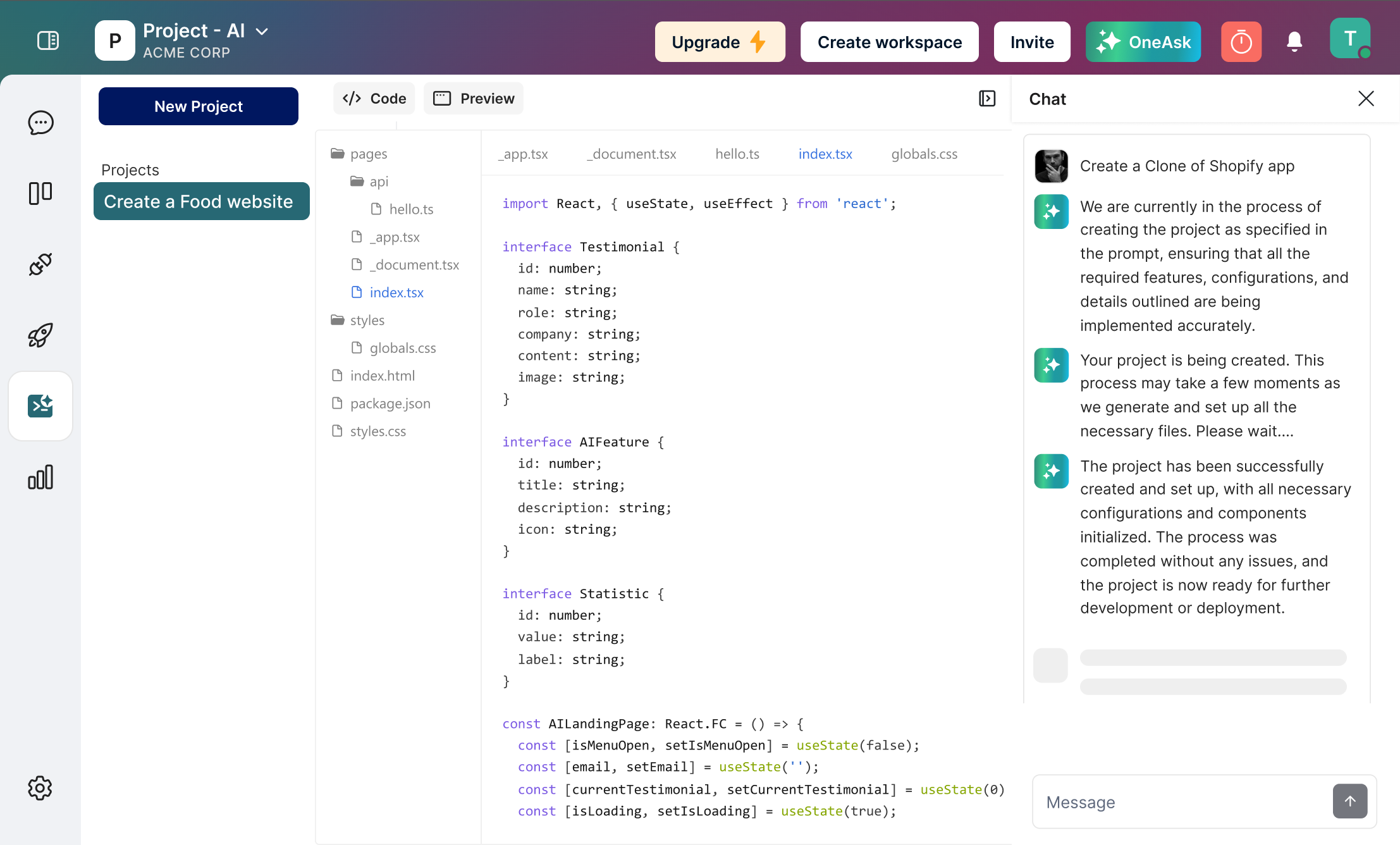Click the user avatar in chat message

click(x=1052, y=166)
